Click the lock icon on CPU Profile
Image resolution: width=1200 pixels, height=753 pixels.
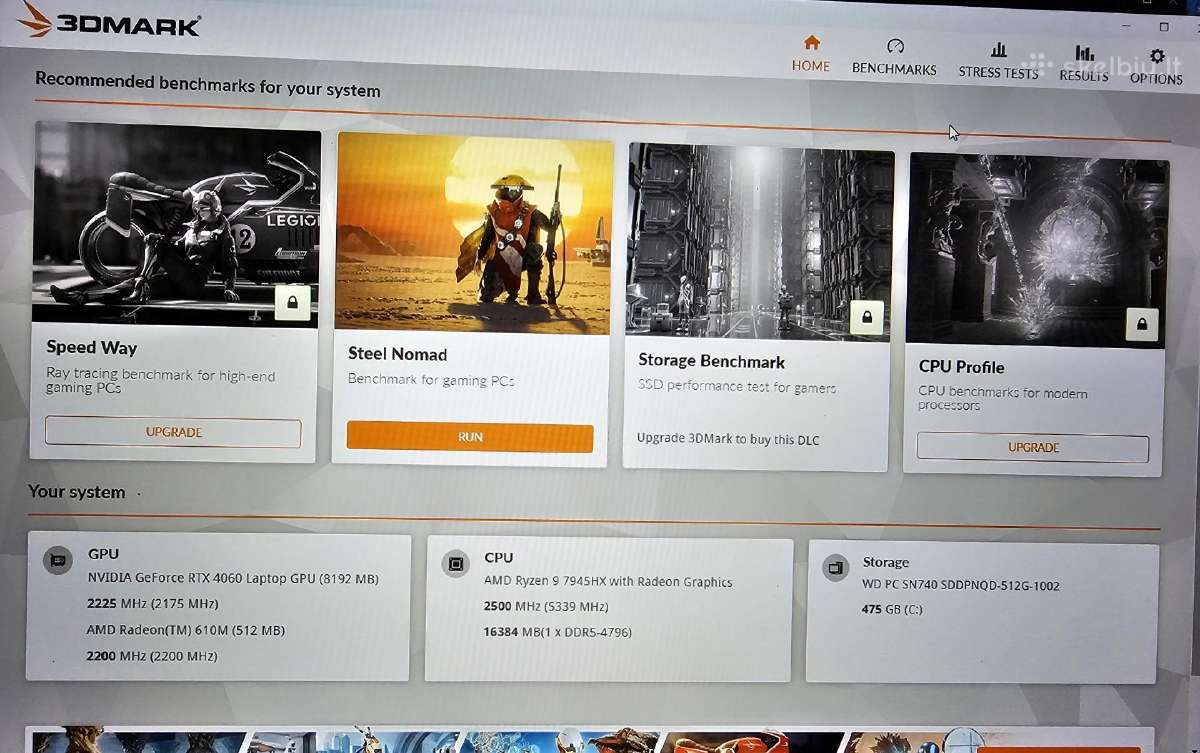[x=1141, y=324]
